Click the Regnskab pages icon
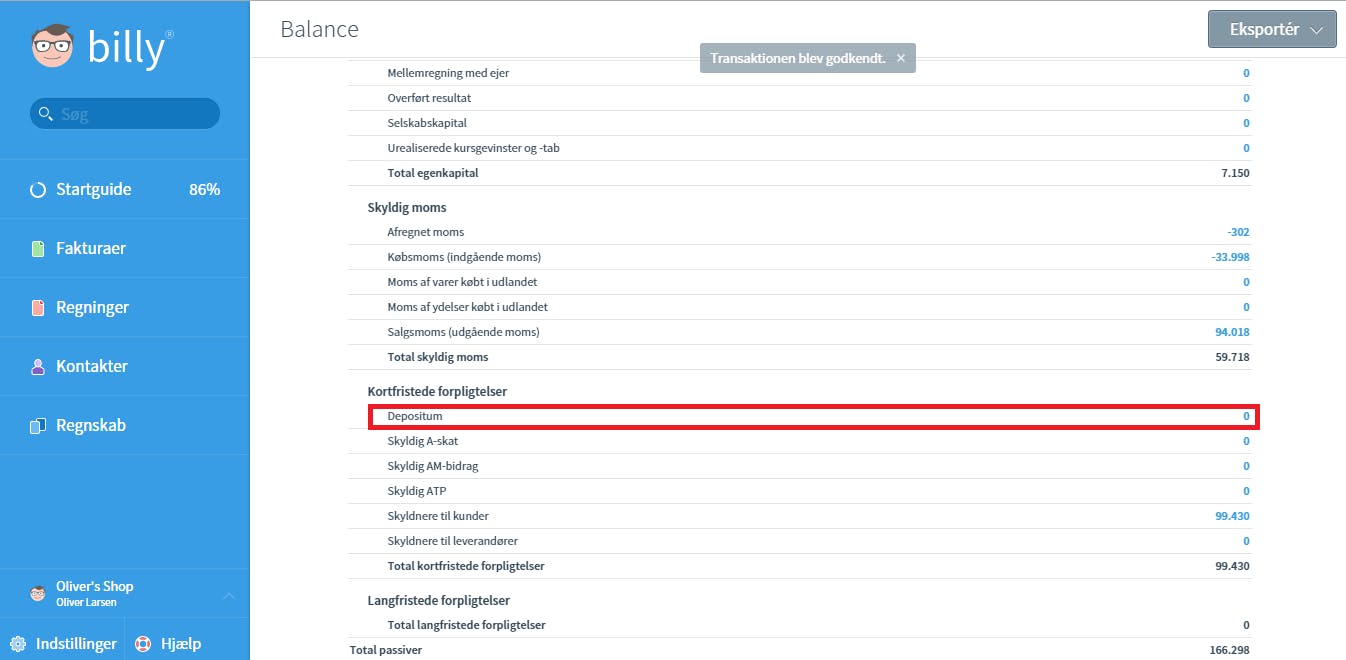The image size is (1346, 660). click(38, 425)
